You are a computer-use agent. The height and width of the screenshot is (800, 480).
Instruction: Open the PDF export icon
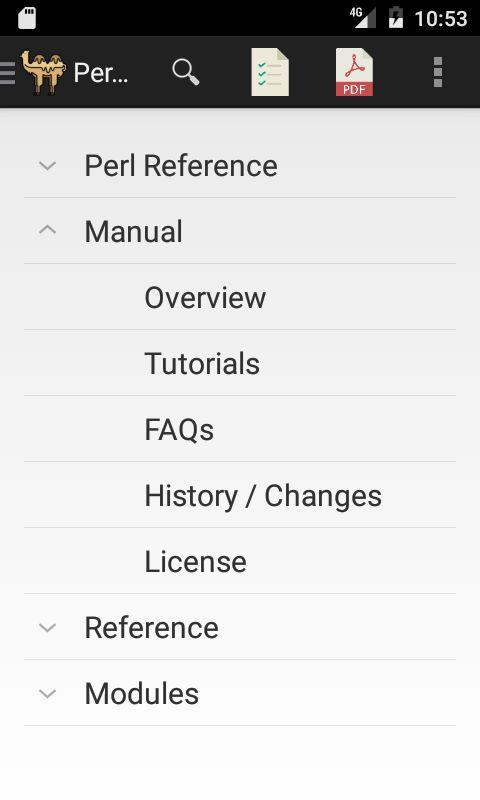click(354, 72)
